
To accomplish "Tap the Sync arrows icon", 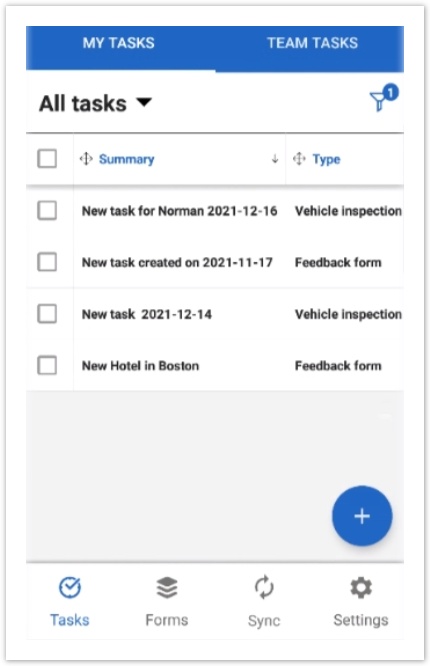I will [264, 588].
